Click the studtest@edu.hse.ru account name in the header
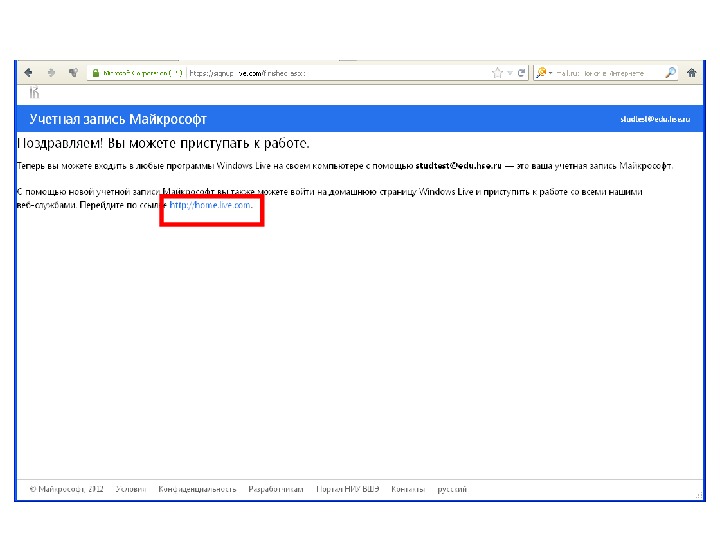 (655, 119)
